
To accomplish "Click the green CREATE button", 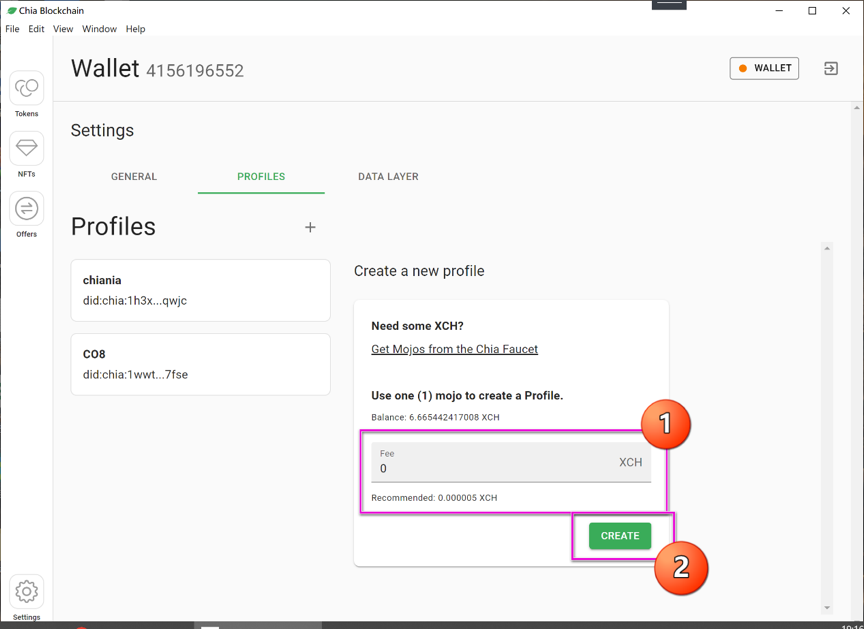I will coord(620,536).
